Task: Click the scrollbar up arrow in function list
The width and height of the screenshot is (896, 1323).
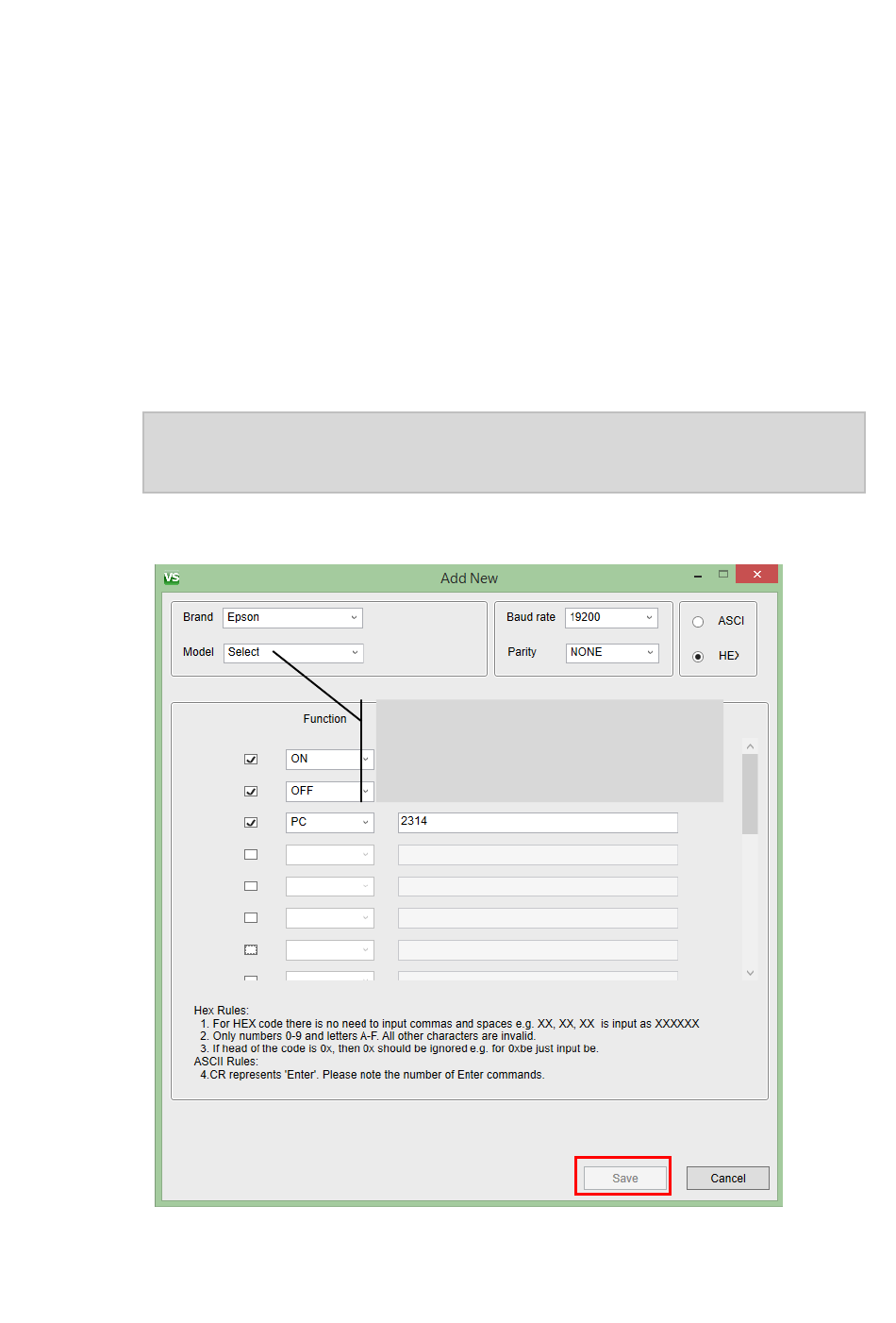Action: [x=750, y=745]
